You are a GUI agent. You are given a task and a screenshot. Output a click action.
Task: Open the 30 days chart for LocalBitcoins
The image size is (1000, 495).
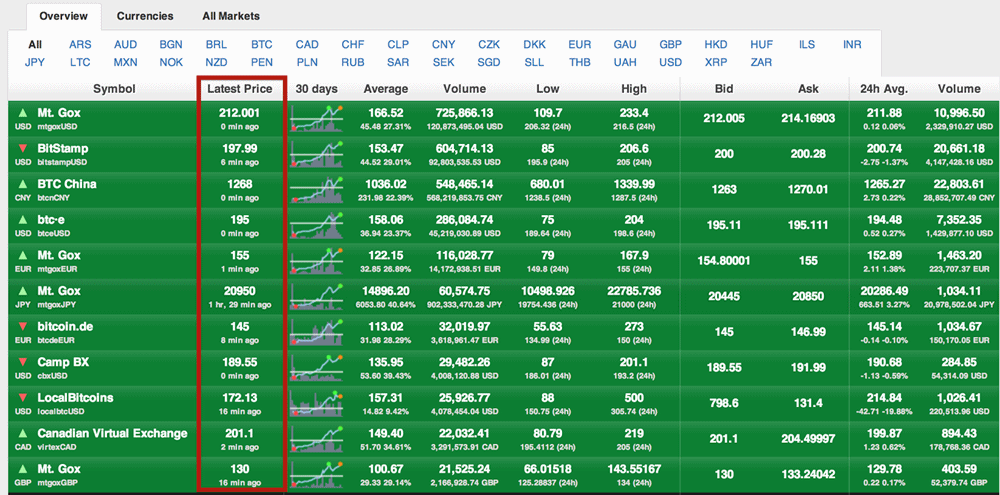click(x=317, y=404)
